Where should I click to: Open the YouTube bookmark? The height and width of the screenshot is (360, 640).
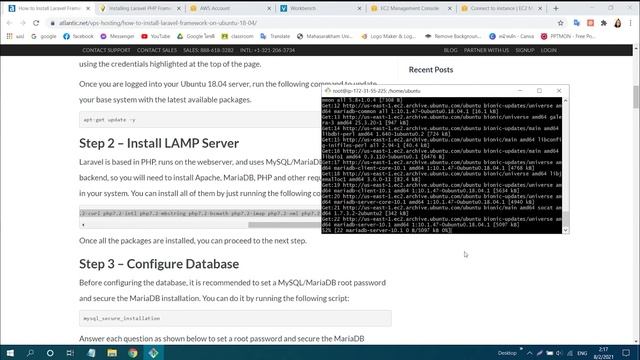coord(156,36)
